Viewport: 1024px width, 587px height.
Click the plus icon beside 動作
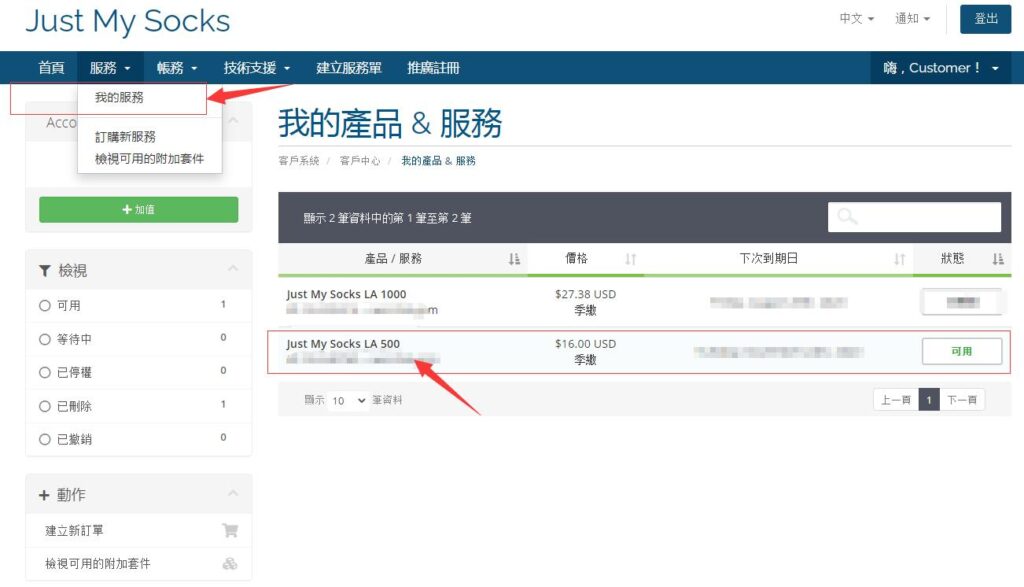(x=44, y=495)
